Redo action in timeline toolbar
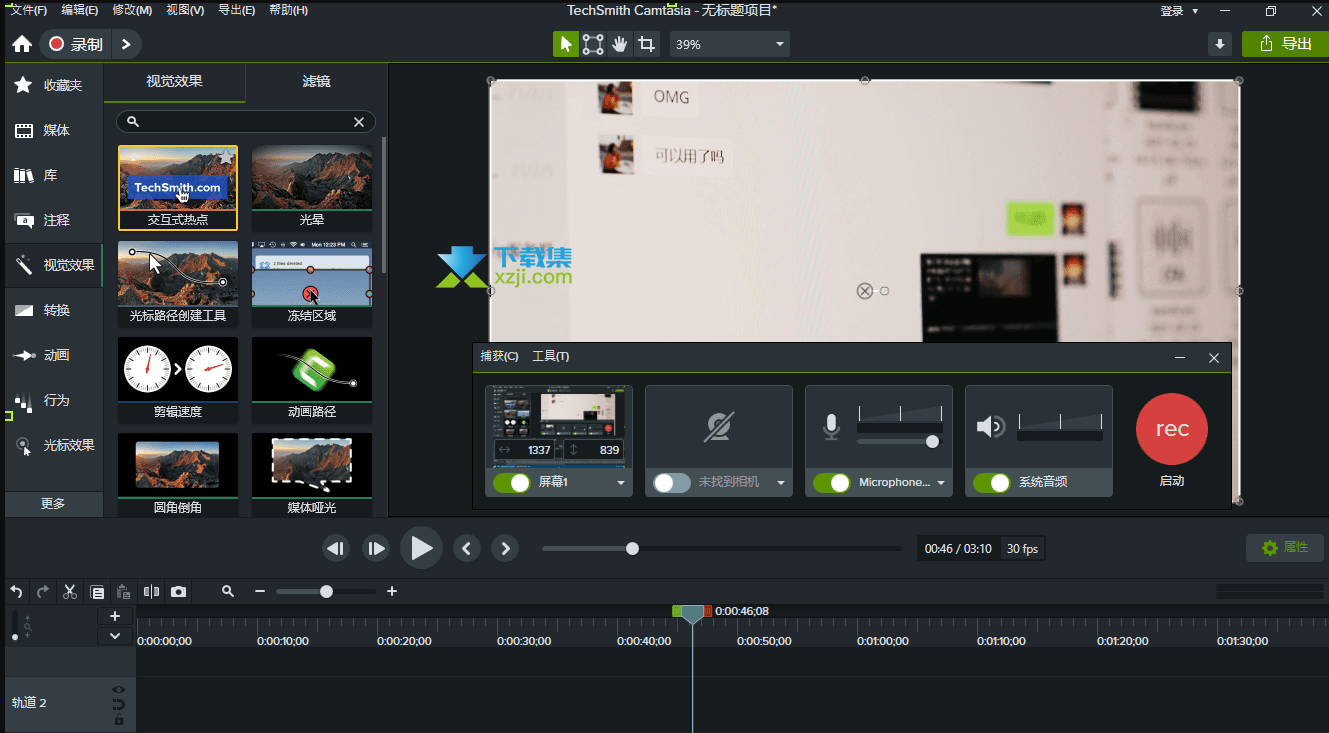Screen dimensions: 1329x733 (42, 592)
